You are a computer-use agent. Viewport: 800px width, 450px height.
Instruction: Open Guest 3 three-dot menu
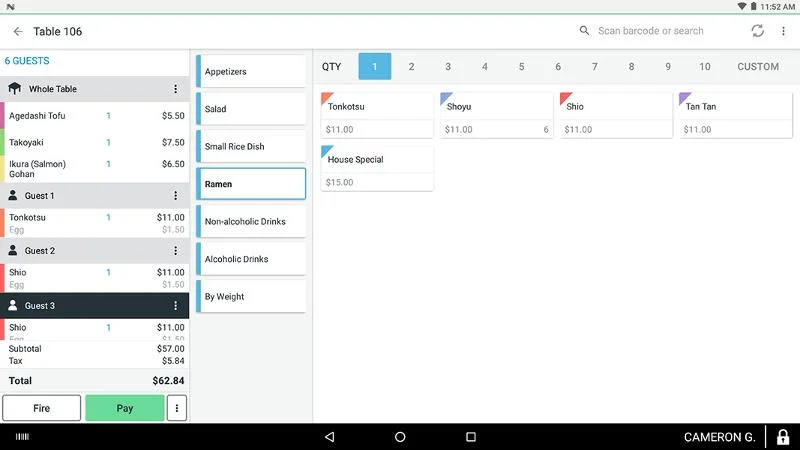coord(175,306)
